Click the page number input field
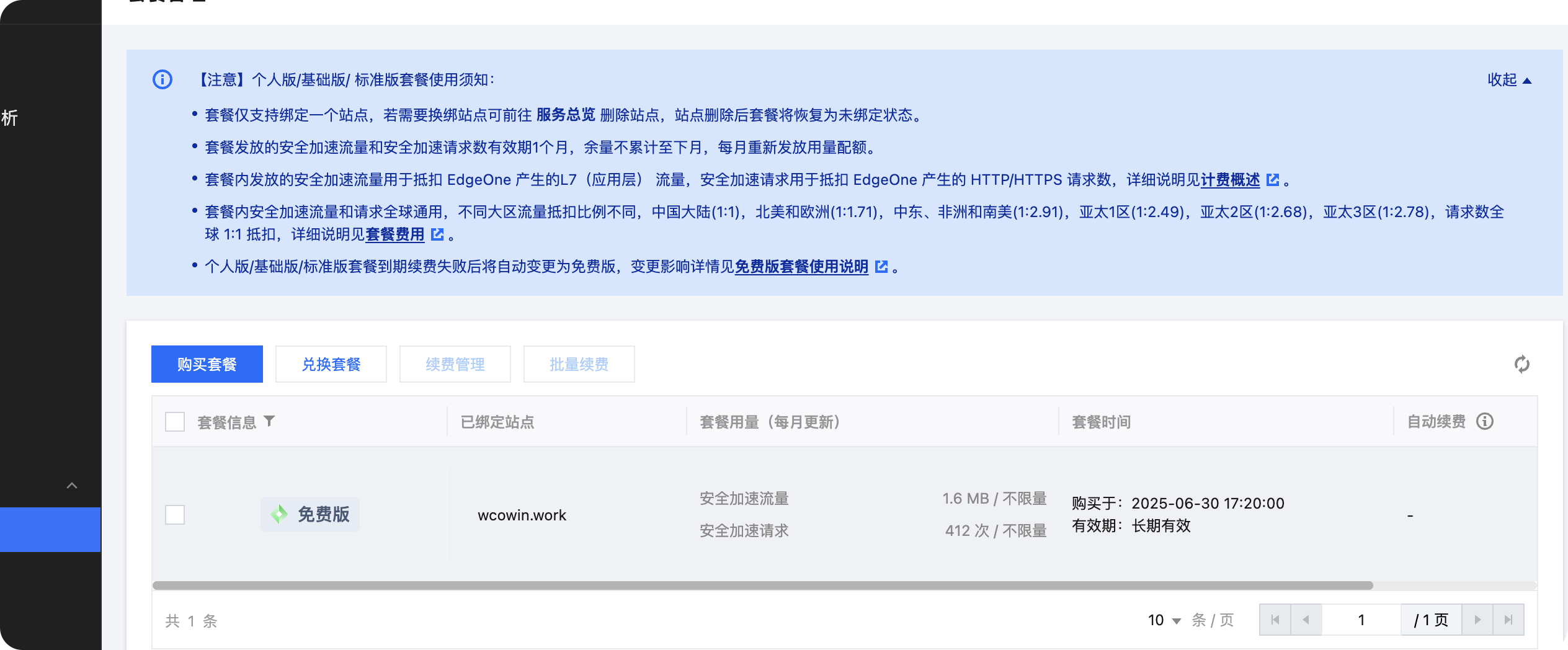Screen dimensions: 1568x650 tap(1361, 620)
